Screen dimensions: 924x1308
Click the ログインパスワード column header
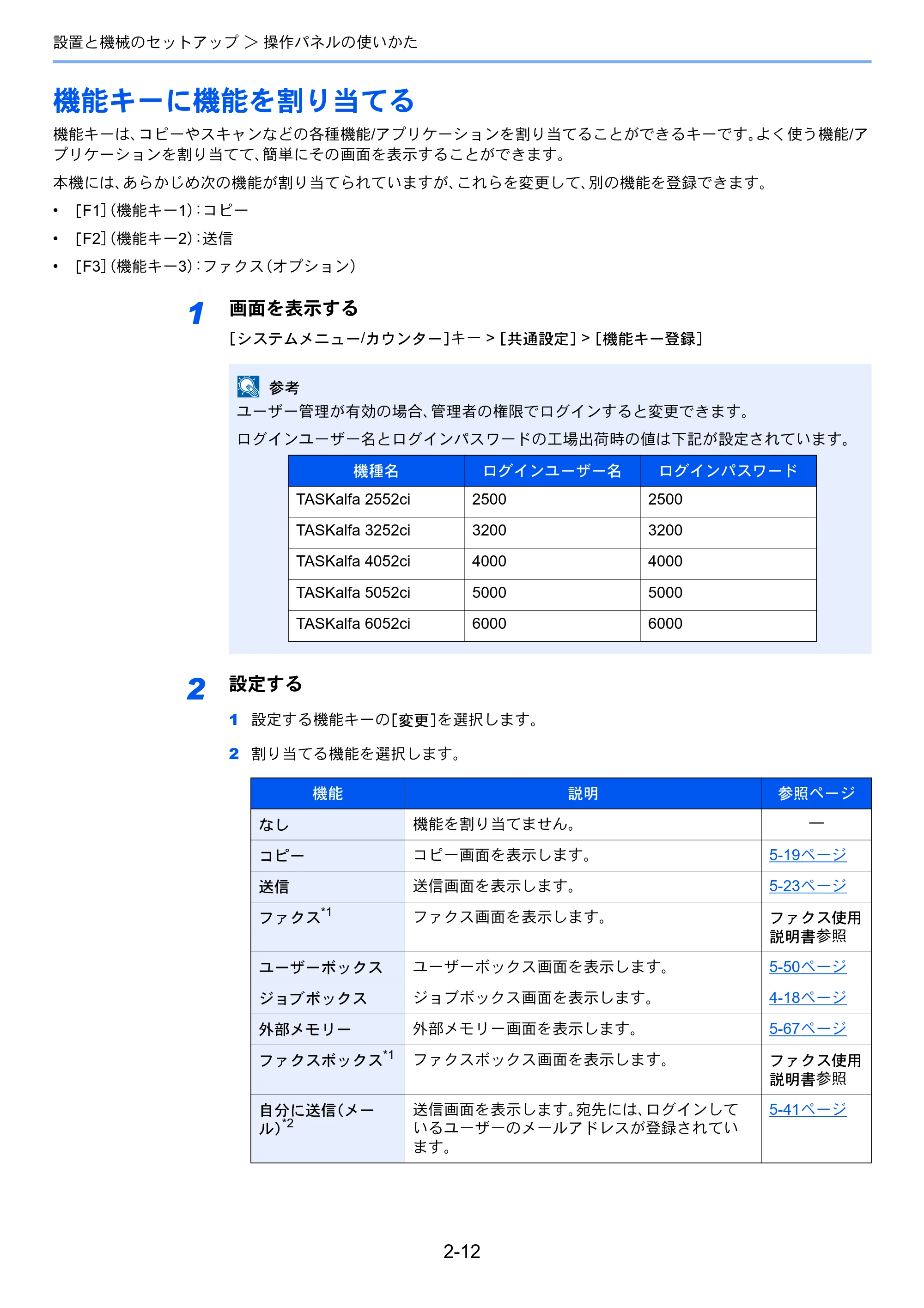[x=728, y=470]
